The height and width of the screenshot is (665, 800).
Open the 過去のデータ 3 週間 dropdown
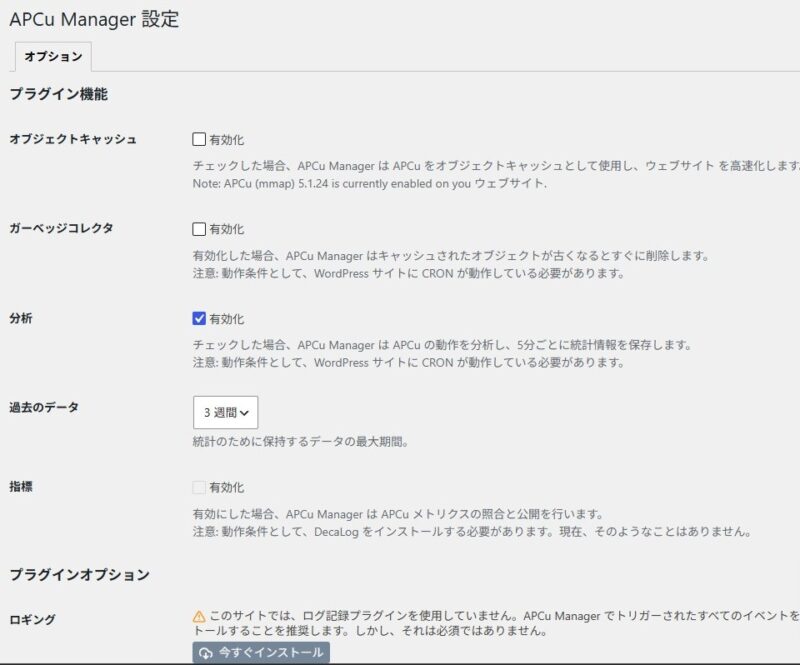(x=226, y=412)
